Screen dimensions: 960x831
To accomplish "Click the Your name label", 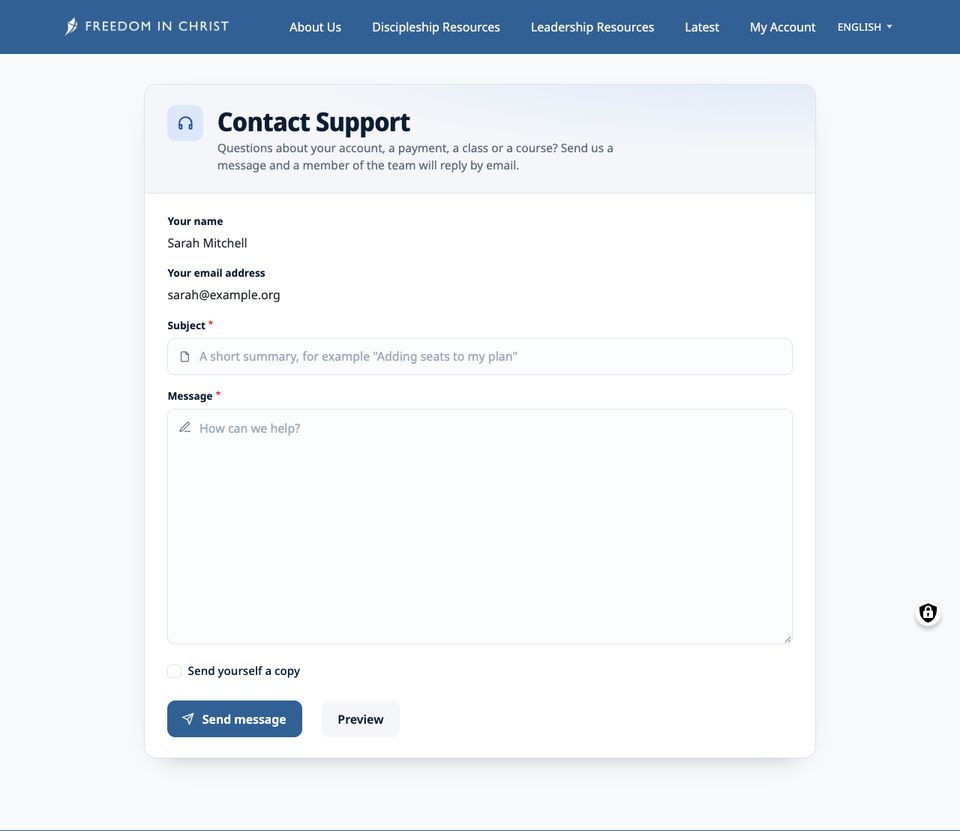I will (x=195, y=221).
